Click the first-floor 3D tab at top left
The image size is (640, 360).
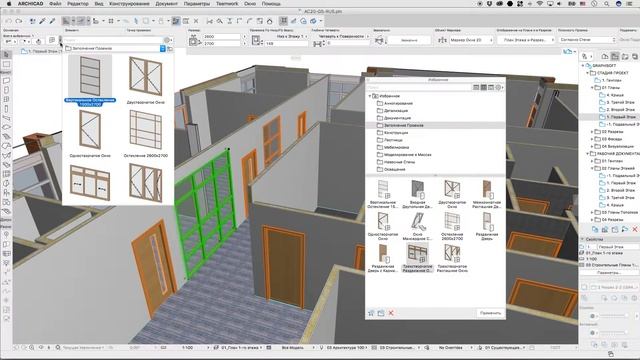pos(42,51)
